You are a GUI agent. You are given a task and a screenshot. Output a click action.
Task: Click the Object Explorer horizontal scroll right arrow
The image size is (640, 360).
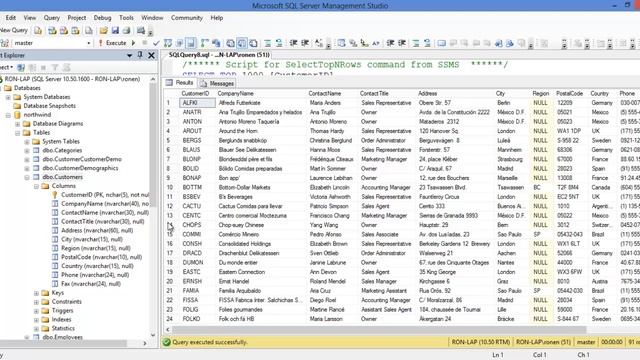click(144, 344)
